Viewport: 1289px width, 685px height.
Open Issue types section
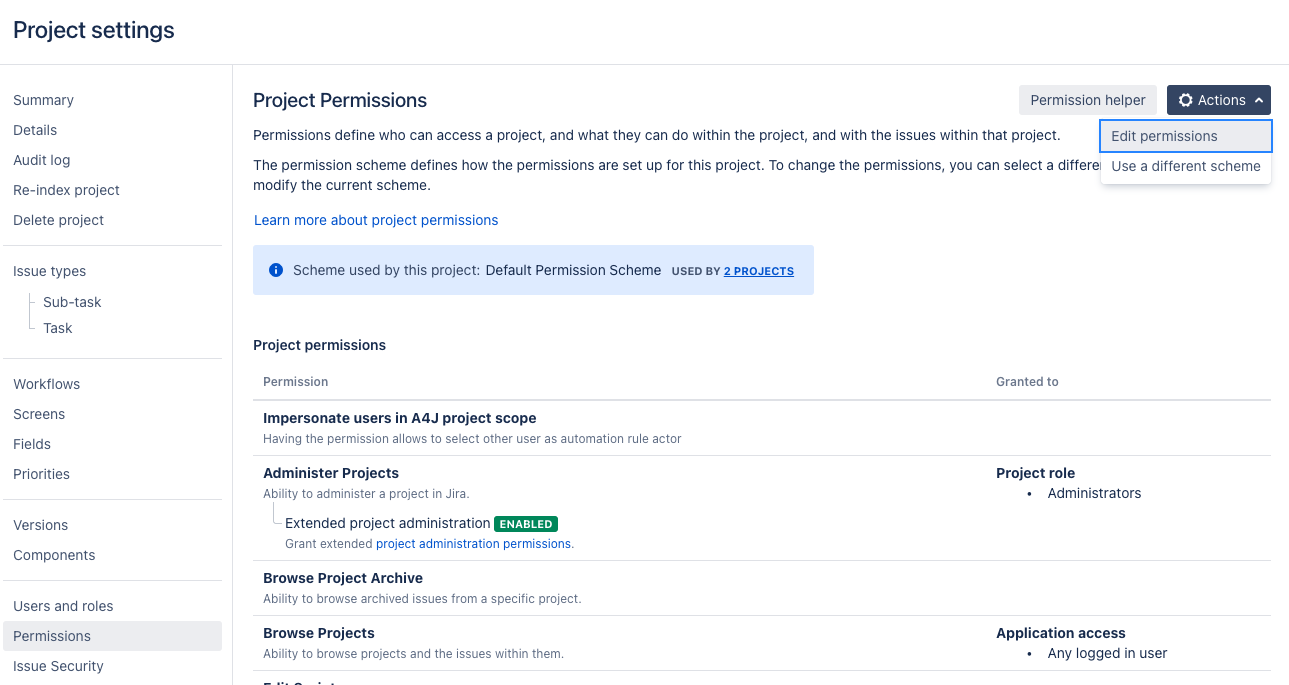(x=49, y=271)
